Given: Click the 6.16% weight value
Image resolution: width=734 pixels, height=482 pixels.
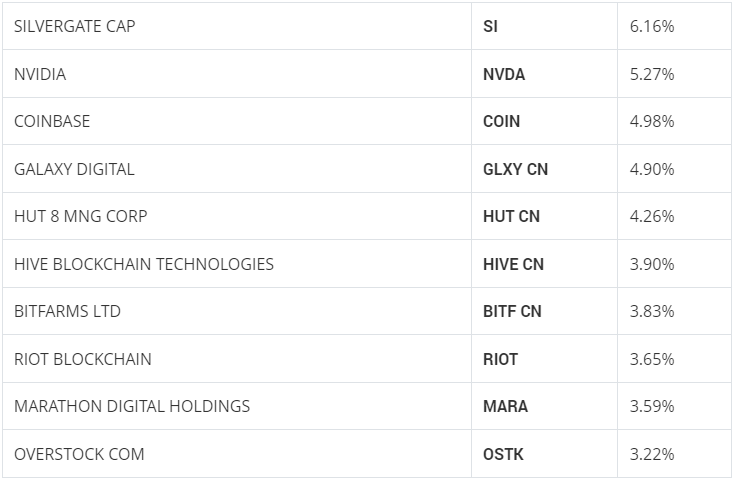Looking at the screenshot, I should coord(652,26).
